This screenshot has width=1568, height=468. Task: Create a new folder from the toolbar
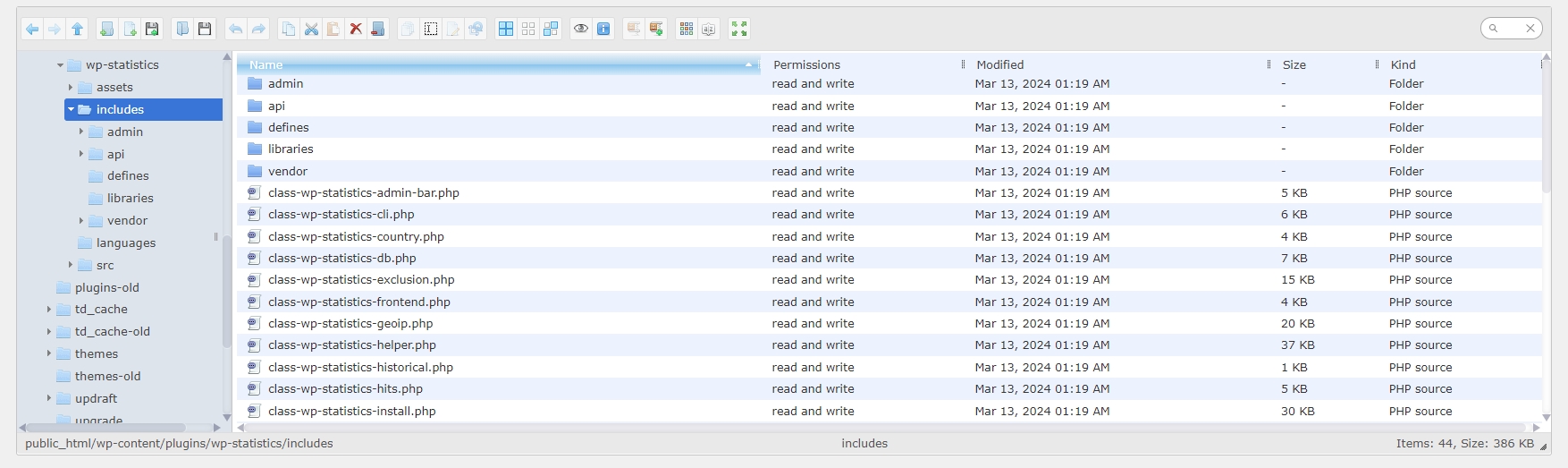point(106,30)
